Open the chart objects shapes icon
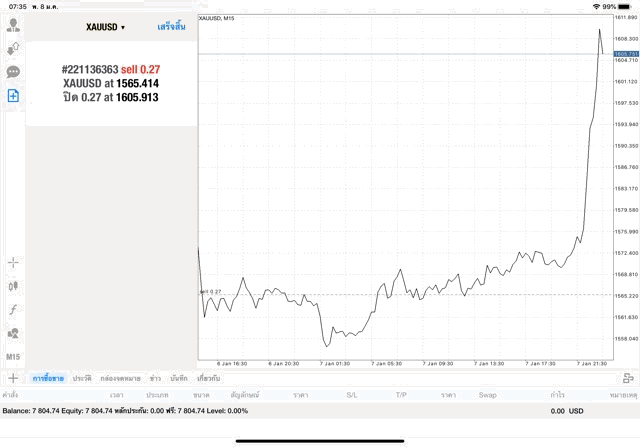Image resolution: width=640 pixels, height=447 pixels. click(13, 333)
